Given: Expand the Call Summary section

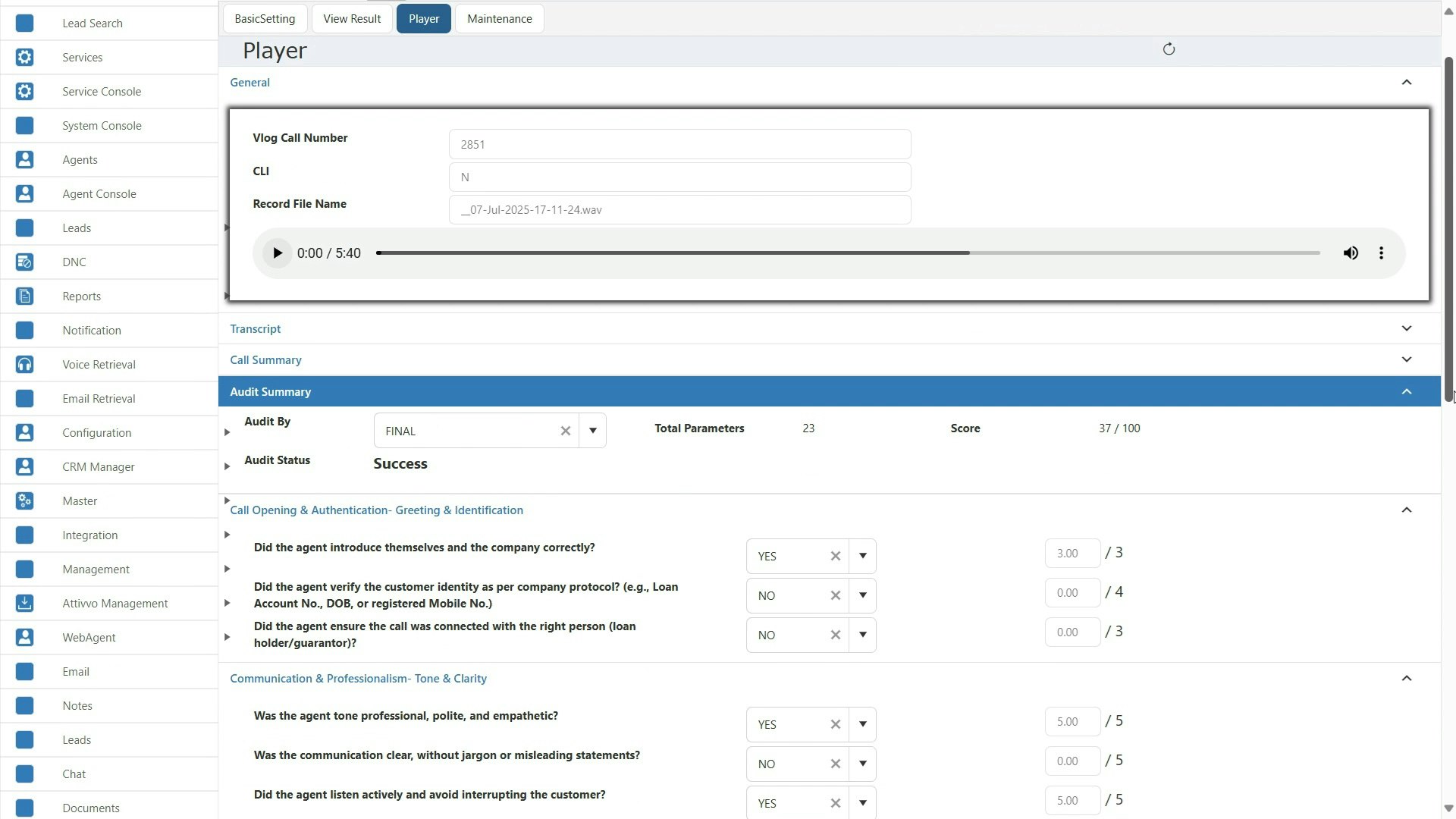Looking at the screenshot, I should (x=1407, y=359).
